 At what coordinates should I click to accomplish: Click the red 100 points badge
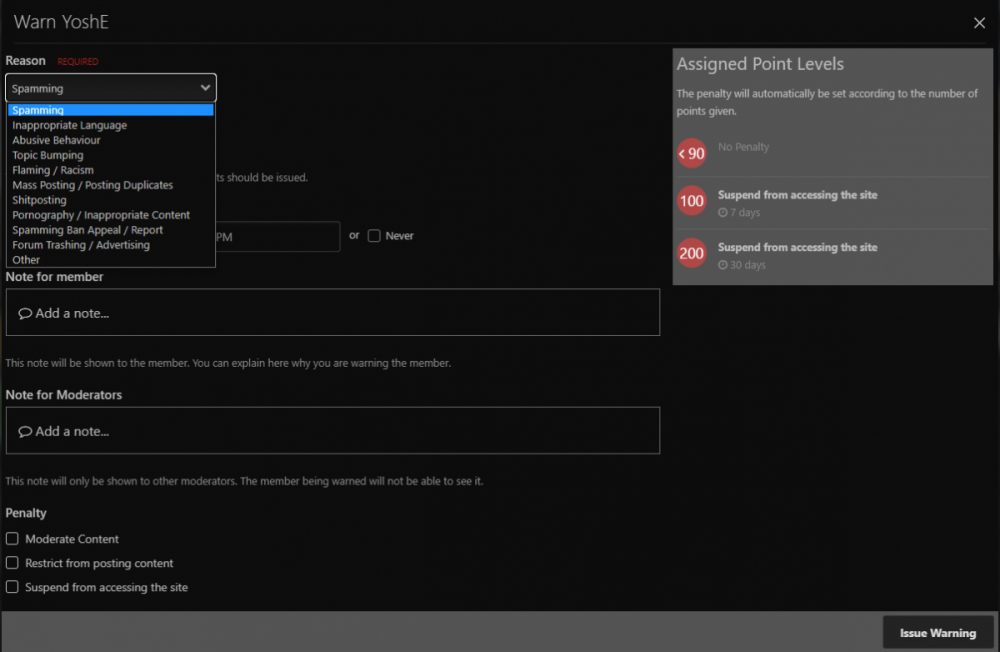[691, 201]
